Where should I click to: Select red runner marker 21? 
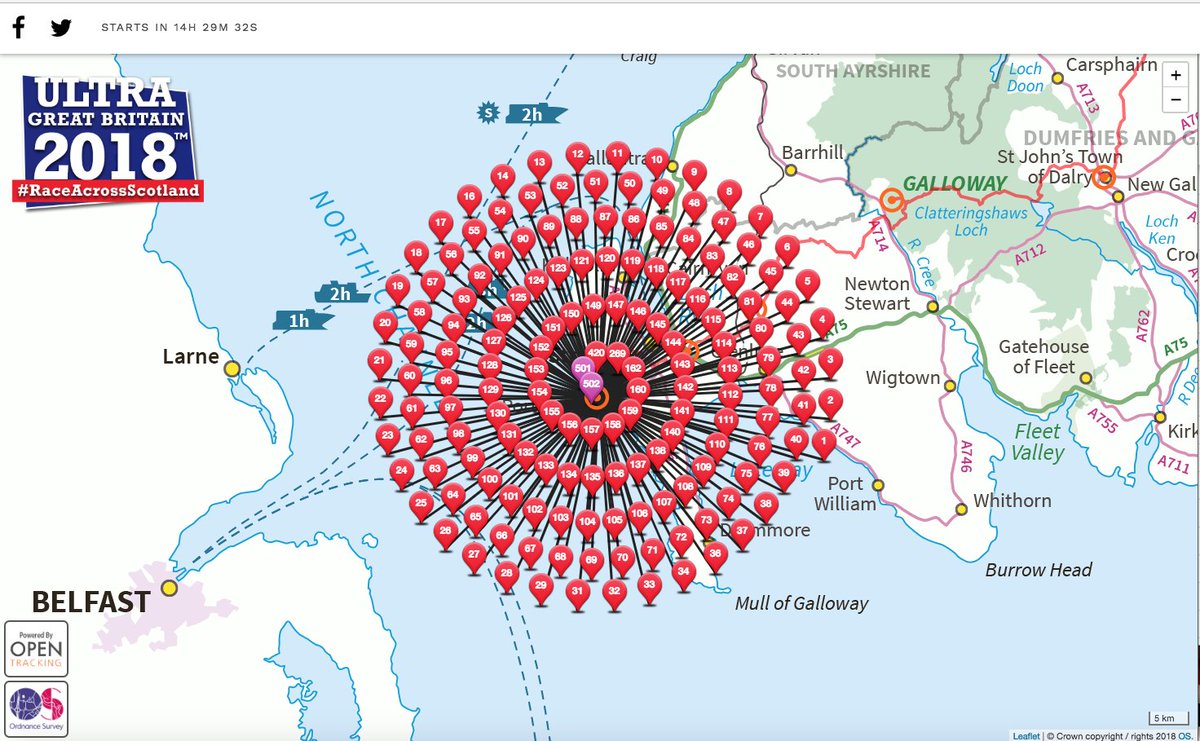(379, 363)
